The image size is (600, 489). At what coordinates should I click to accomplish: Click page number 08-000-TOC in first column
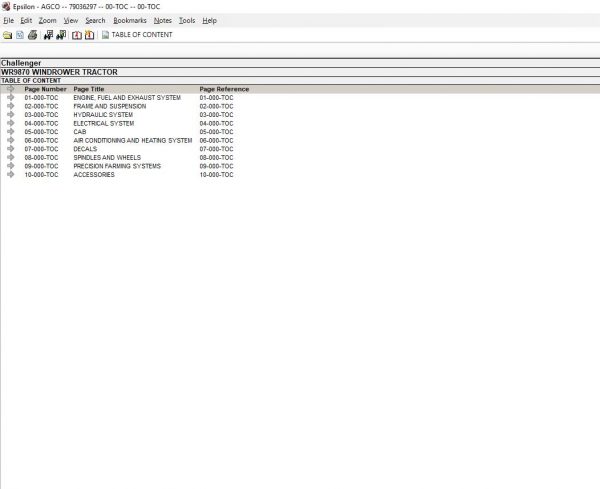pos(41,157)
